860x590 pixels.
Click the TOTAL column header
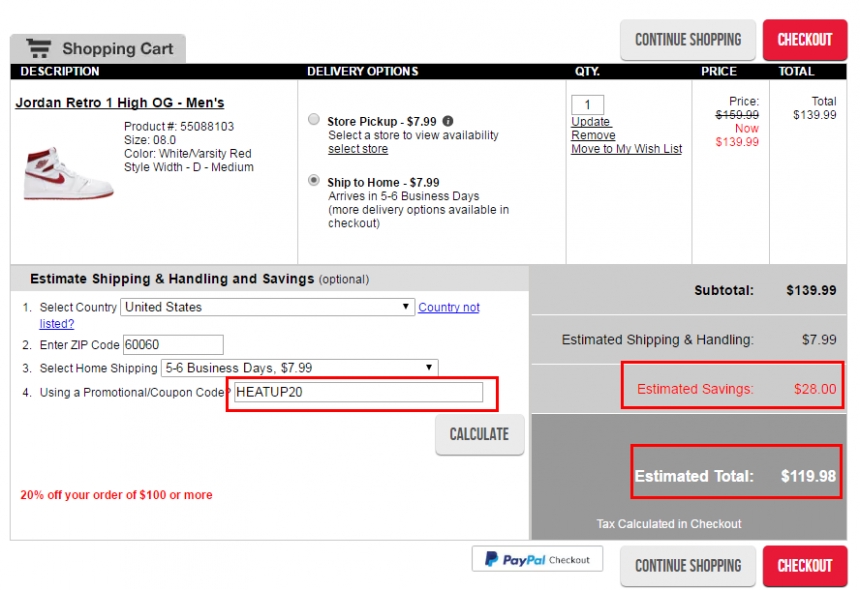tap(796, 71)
